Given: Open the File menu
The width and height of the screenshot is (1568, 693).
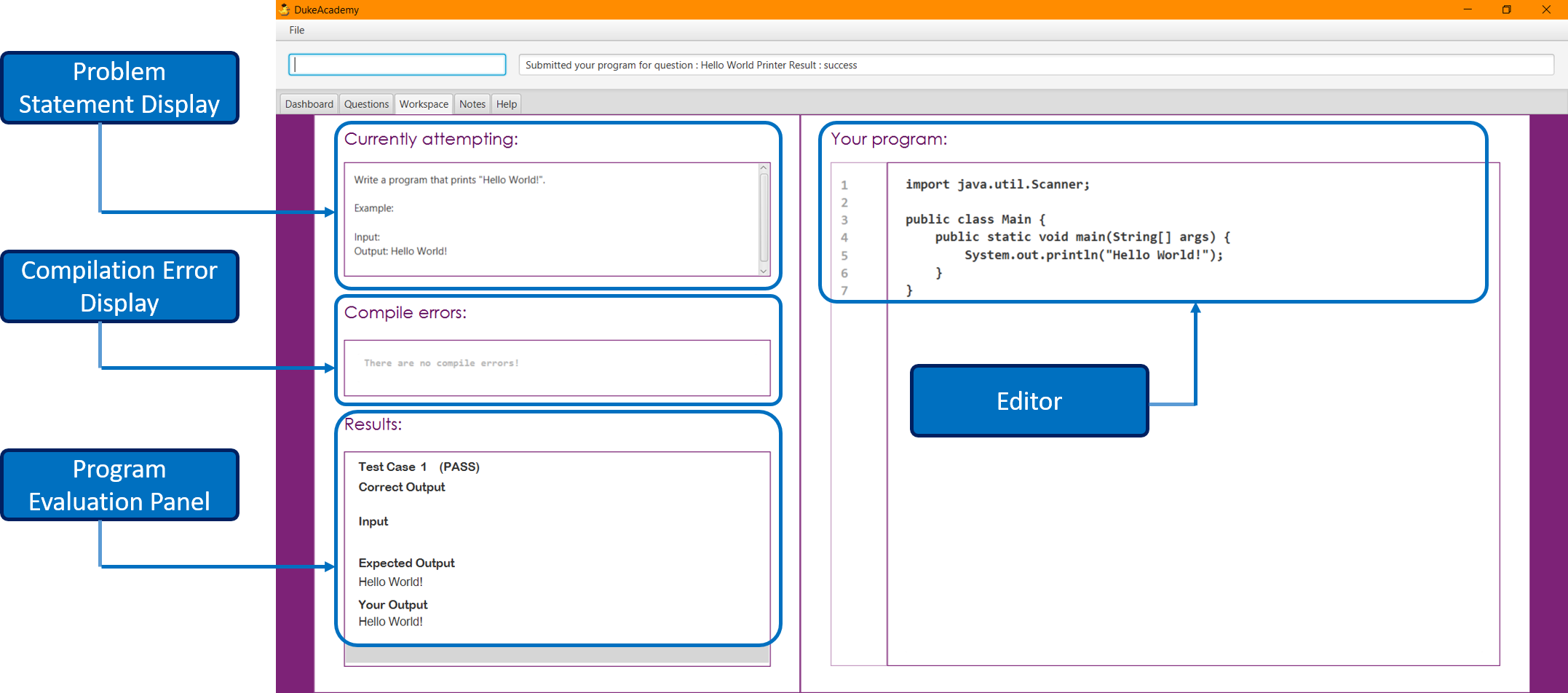Looking at the screenshot, I should pos(296,30).
